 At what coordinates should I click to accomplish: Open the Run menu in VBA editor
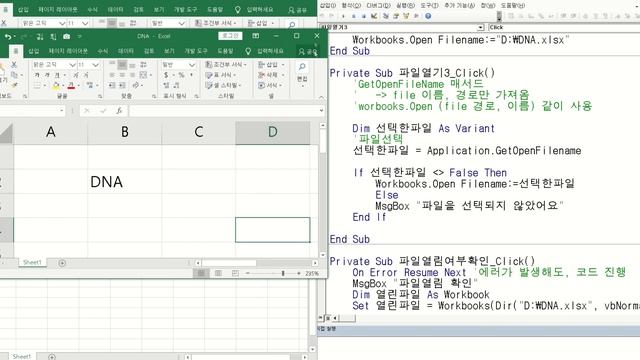[405, 5]
